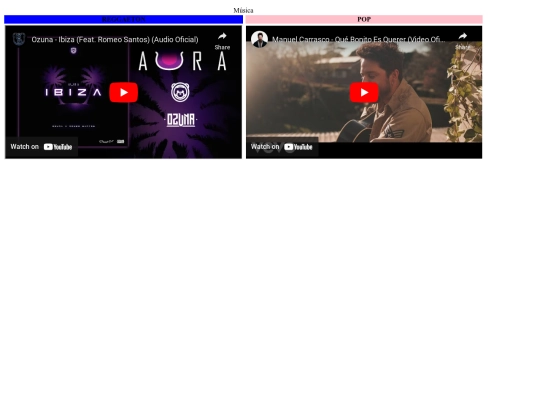Open the Ozuna Ibiza video title link

click(115, 40)
